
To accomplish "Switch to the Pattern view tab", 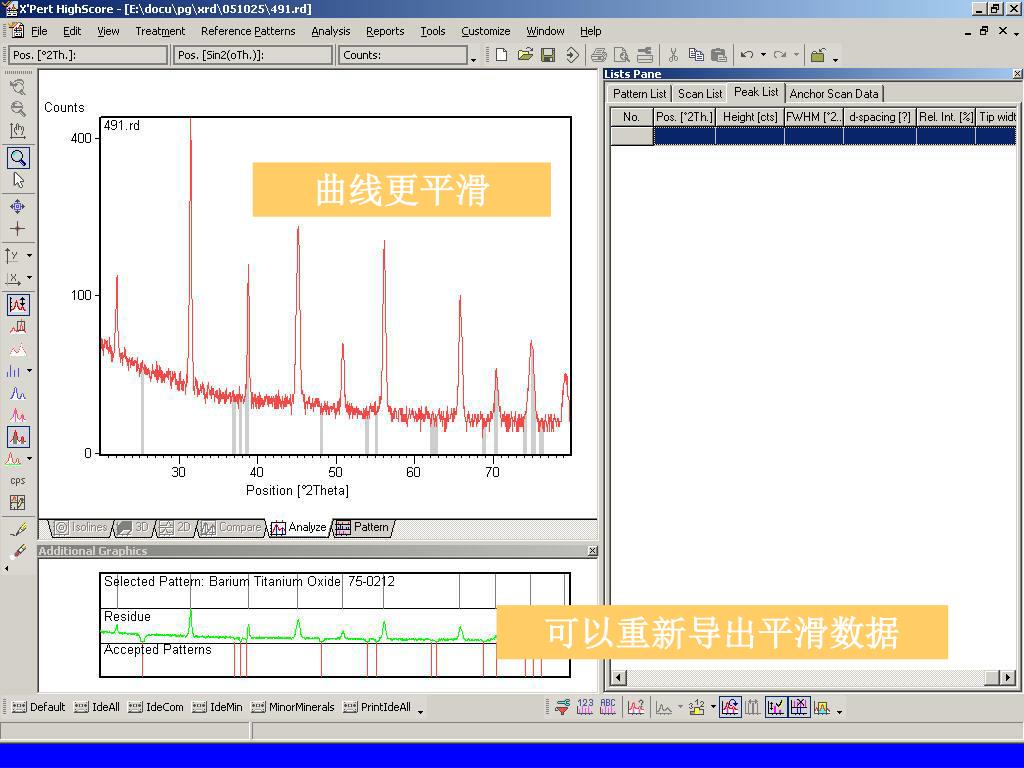I will click(x=364, y=528).
